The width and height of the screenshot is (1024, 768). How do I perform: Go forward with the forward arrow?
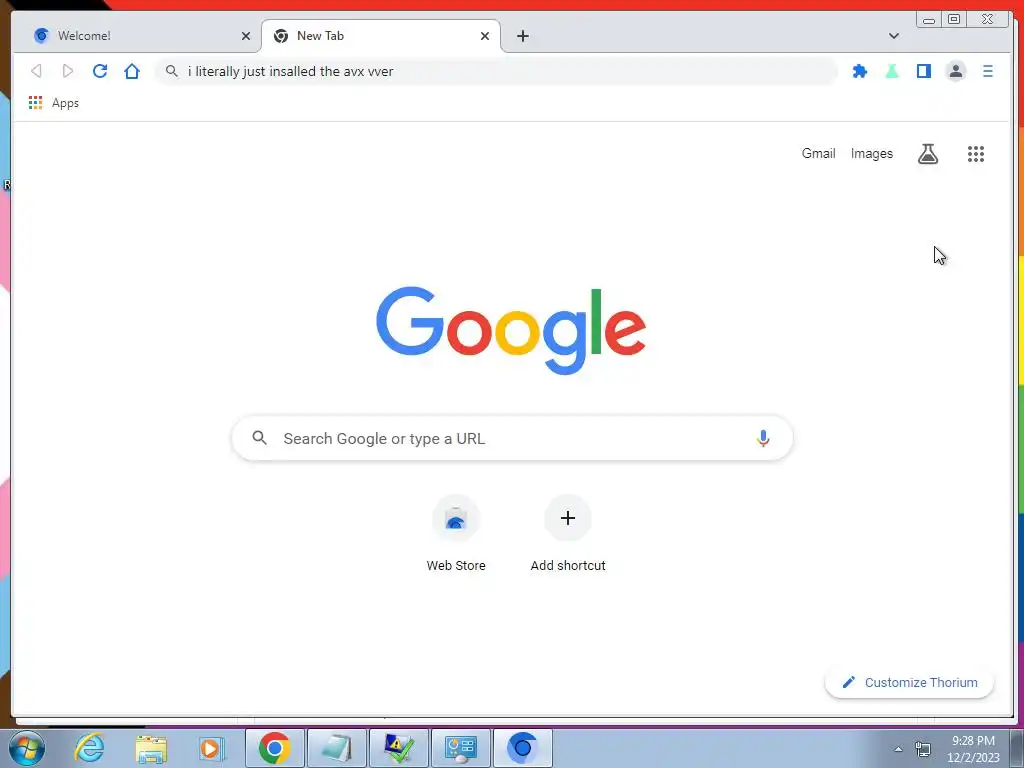click(68, 71)
